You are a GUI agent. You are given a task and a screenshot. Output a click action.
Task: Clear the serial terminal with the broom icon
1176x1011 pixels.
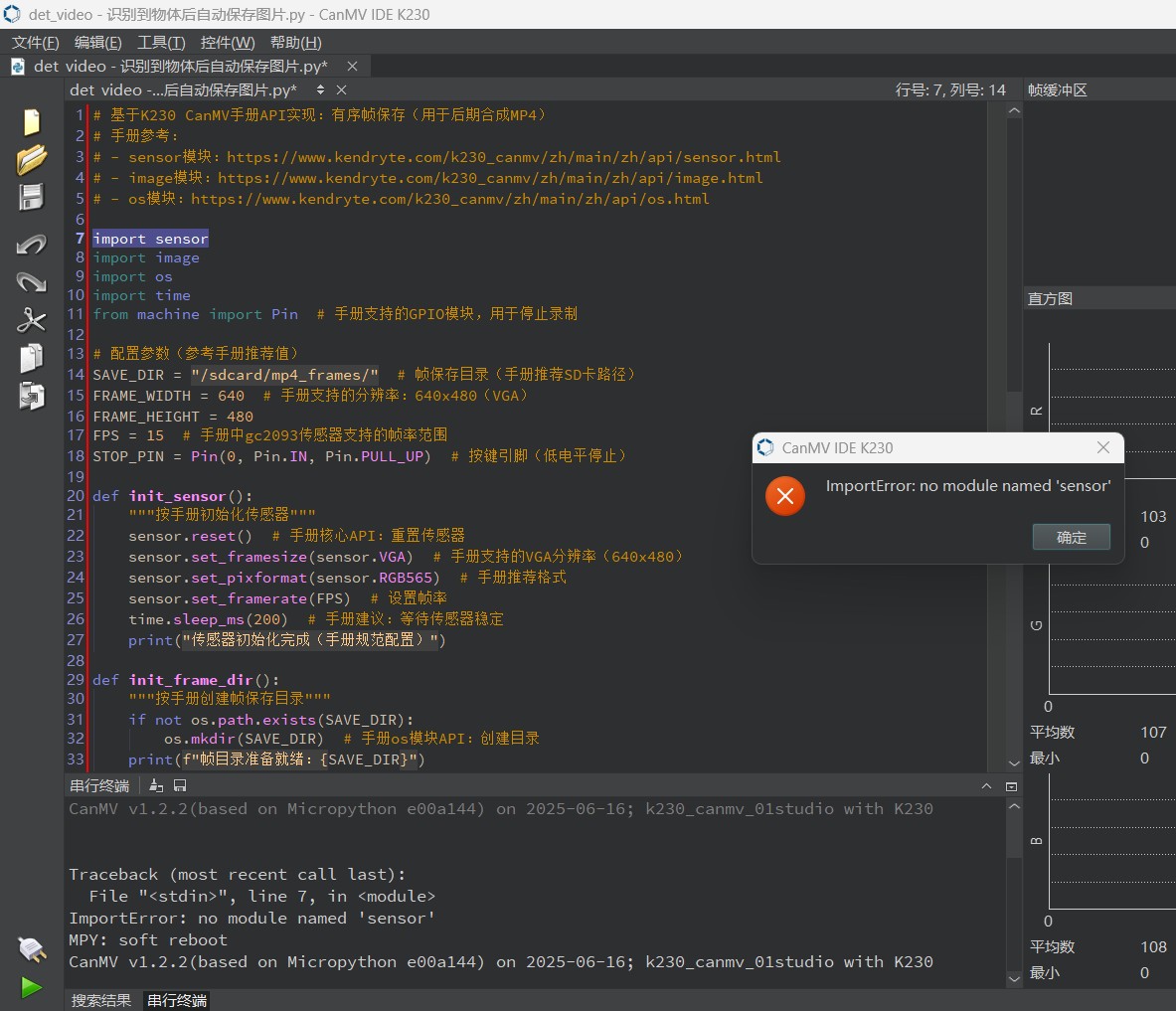click(156, 785)
